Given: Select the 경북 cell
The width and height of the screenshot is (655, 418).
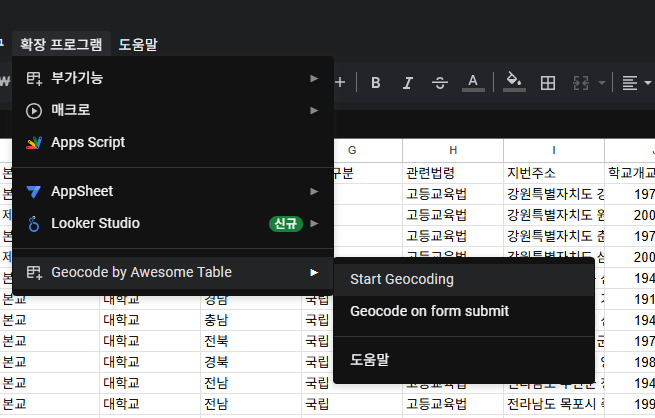Looking at the screenshot, I should (251, 362).
